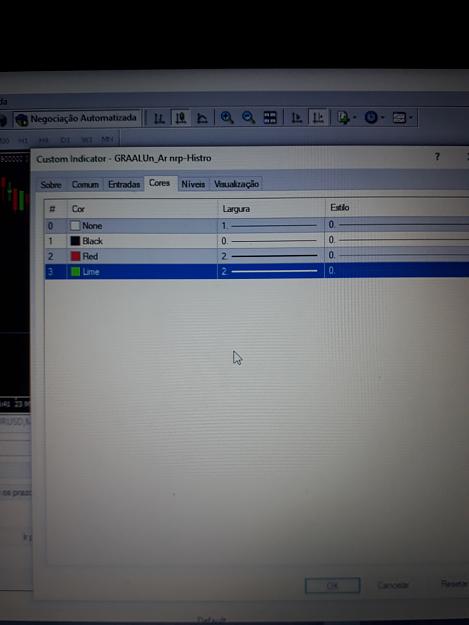This screenshot has height=625, width=469.
Task: Switch to the Entradas tab
Action: [x=124, y=185]
